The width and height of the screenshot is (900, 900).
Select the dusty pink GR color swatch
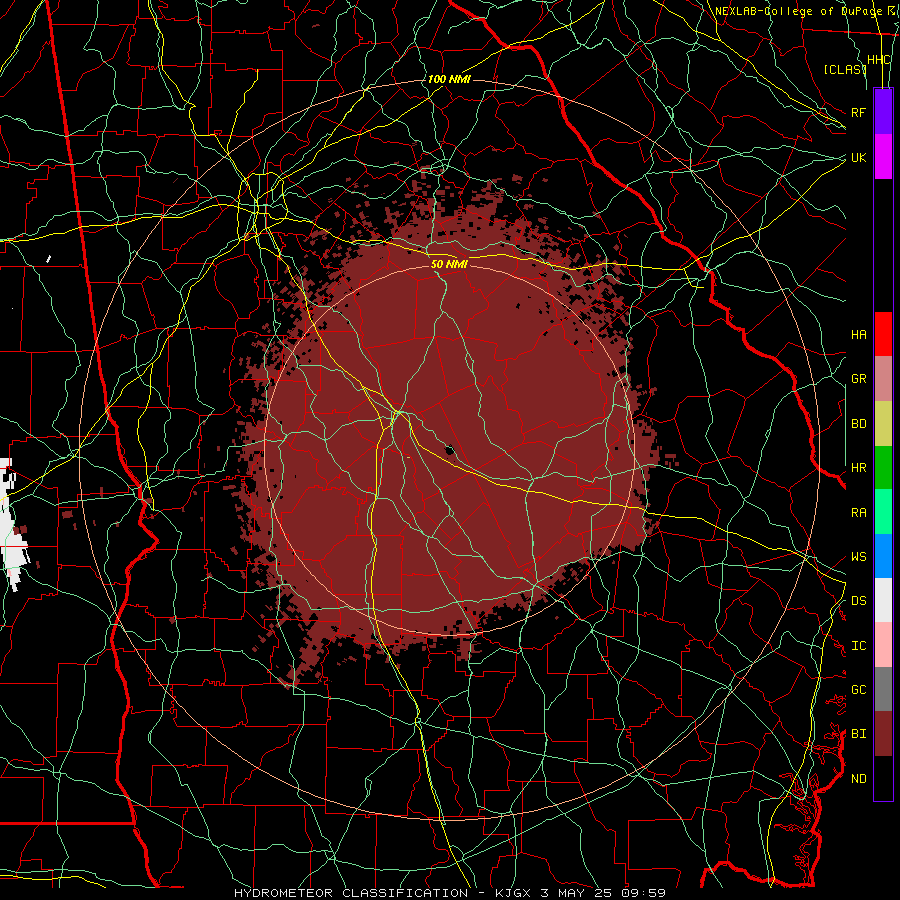883,379
